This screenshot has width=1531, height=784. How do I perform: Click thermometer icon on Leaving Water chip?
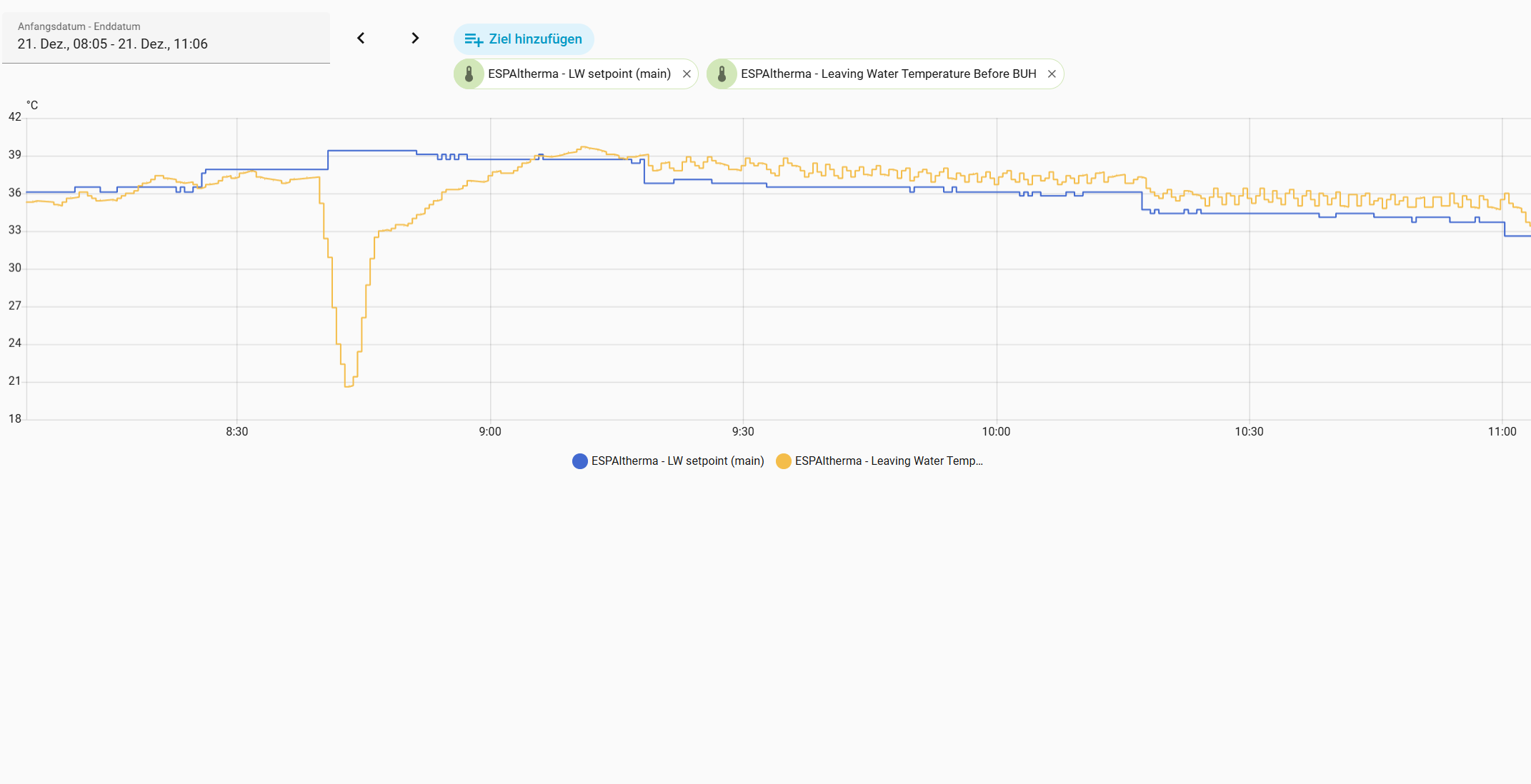coord(722,74)
